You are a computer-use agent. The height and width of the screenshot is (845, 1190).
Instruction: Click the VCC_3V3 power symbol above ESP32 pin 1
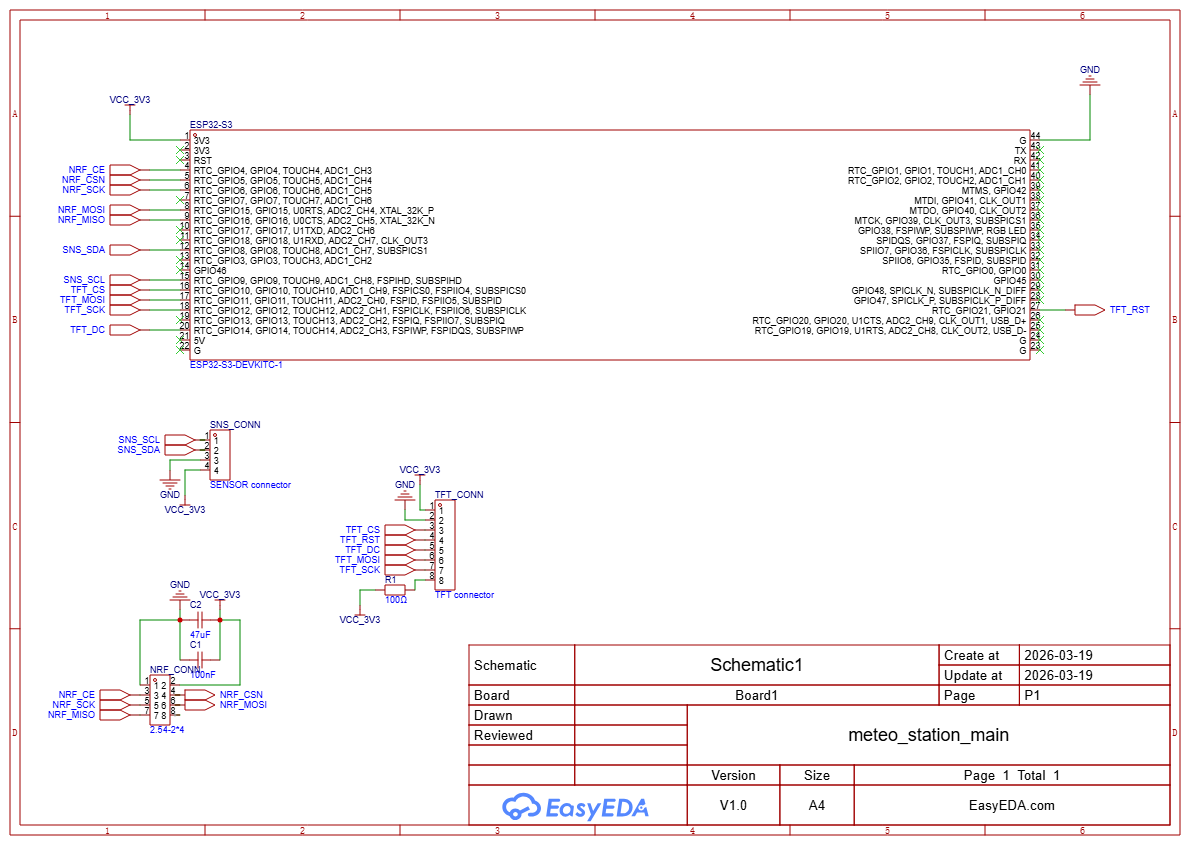tap(130, 101)
